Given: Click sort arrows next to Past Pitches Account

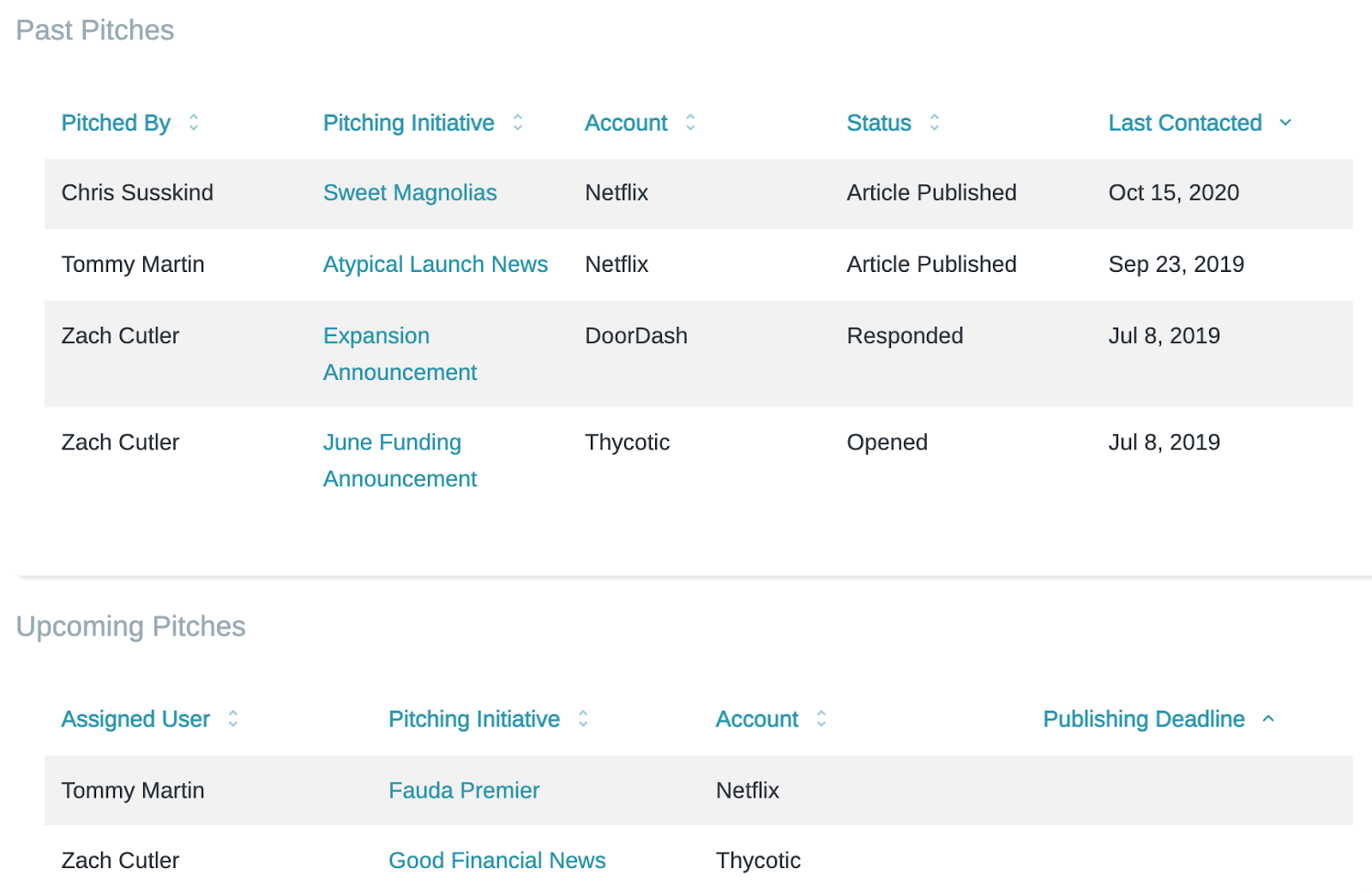Looking at the screenshot, I should 690,123.
